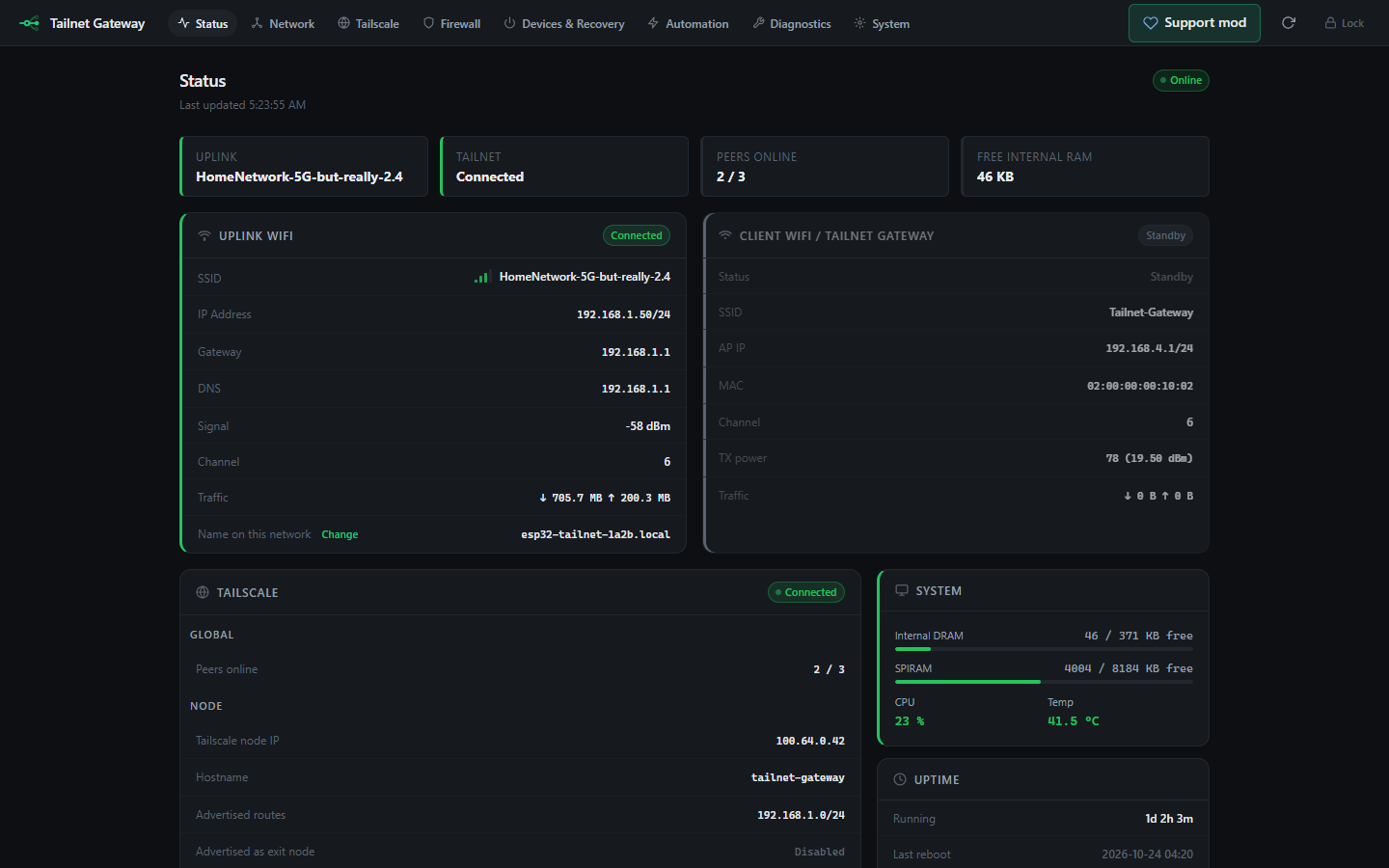Click the DNS value 192.168.1.1

(636, 389)
